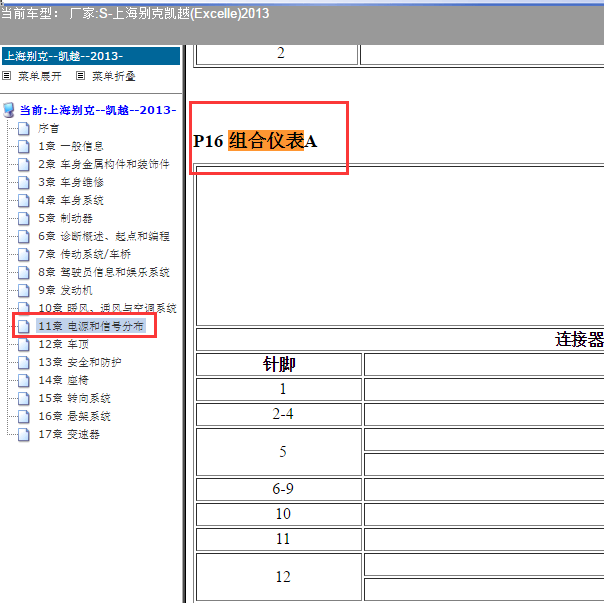
Task: Click the page icon next to 17章 变速器
Action: pos(23,434)
